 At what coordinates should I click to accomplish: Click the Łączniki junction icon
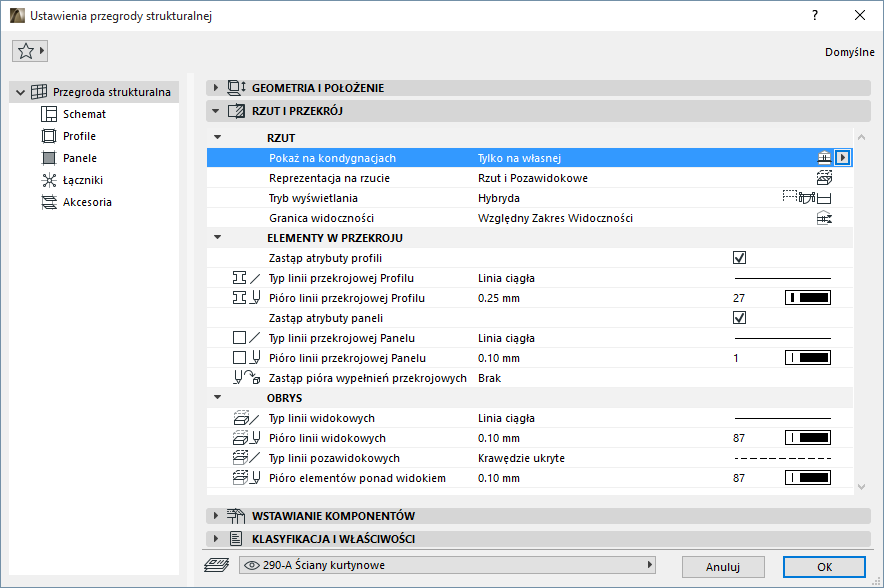tap(49, 180)
